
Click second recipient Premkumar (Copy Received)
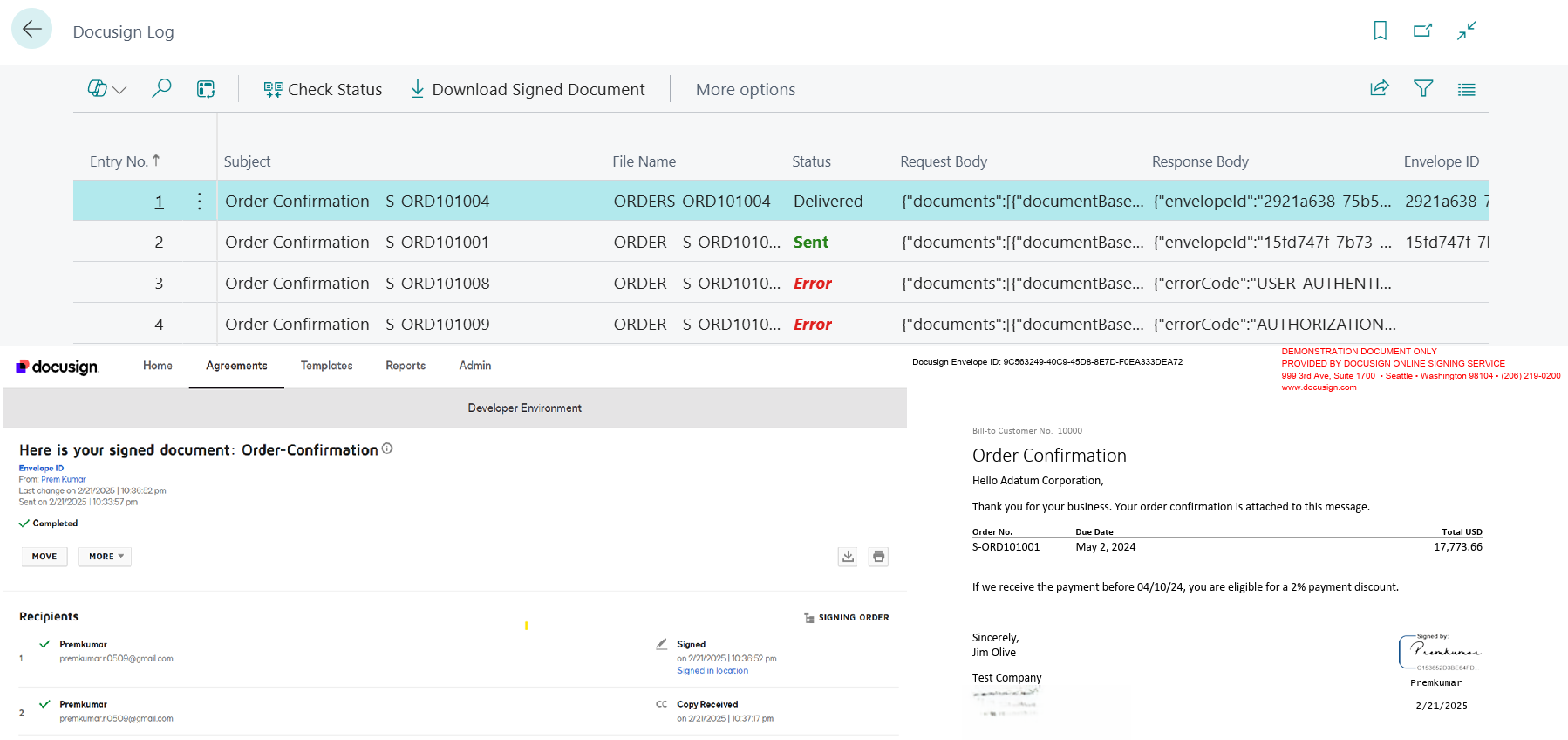(83, 705)
